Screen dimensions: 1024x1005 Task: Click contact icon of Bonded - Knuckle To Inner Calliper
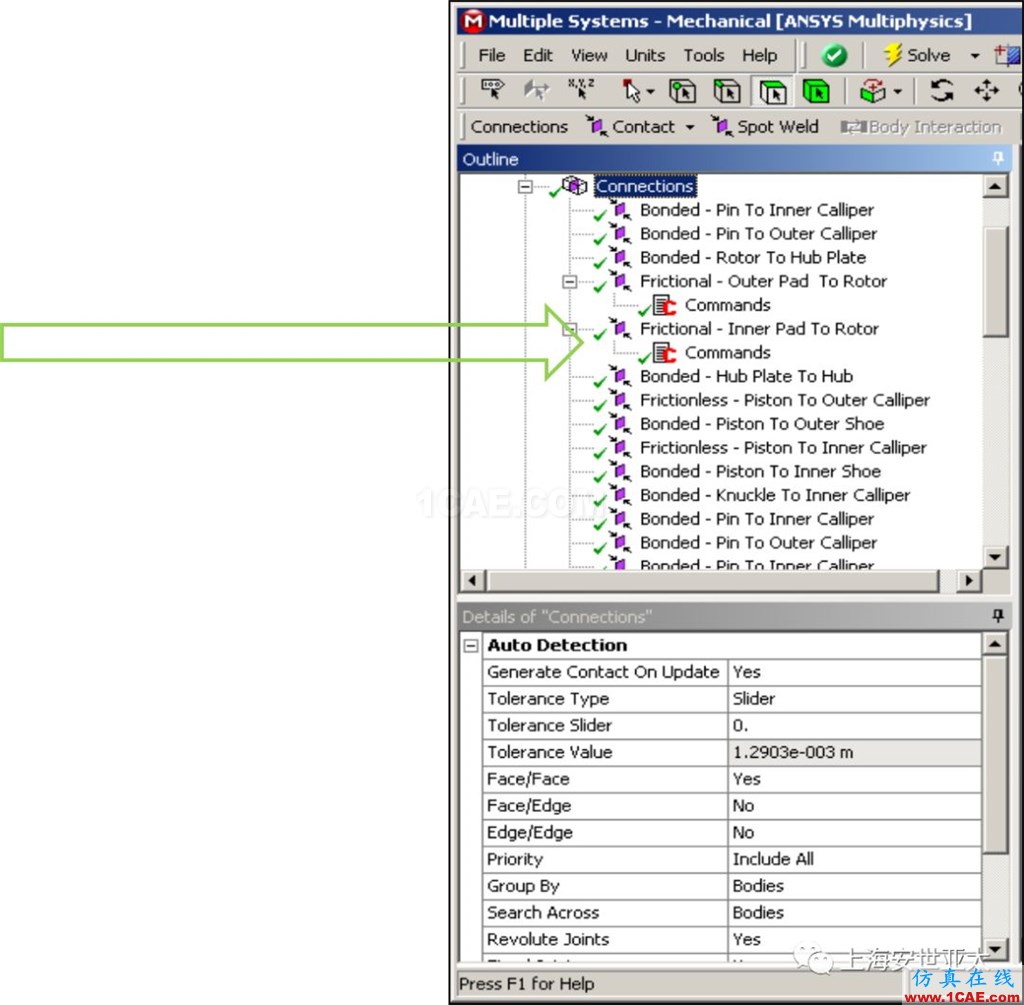(x=620, y=494)
